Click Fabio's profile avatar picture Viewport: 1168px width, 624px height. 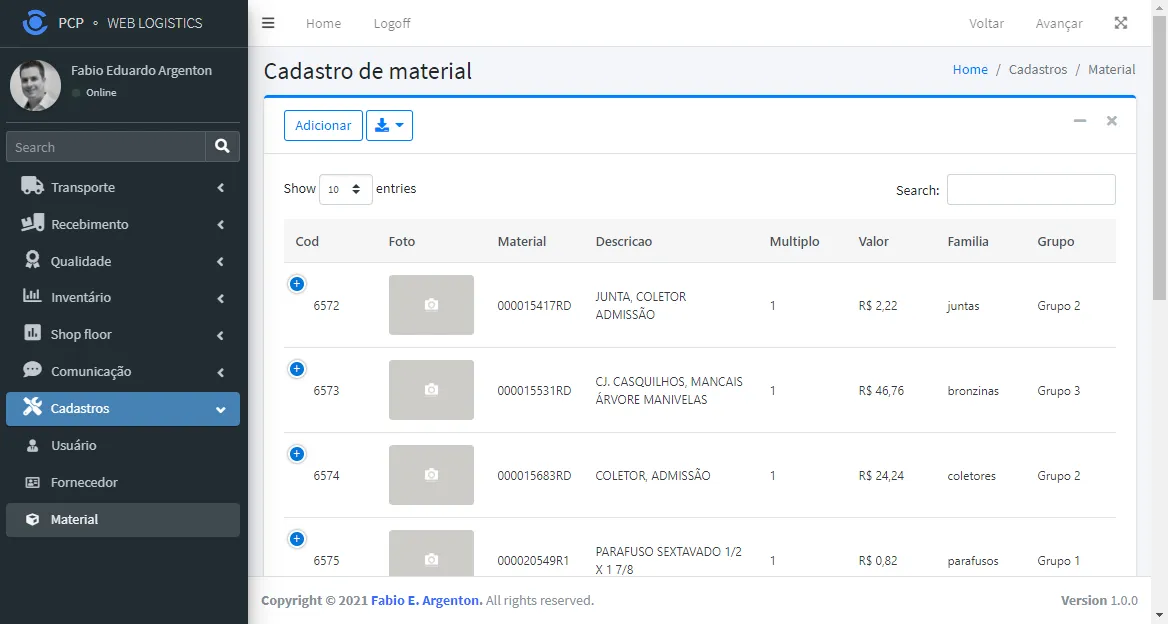point(35,86)
